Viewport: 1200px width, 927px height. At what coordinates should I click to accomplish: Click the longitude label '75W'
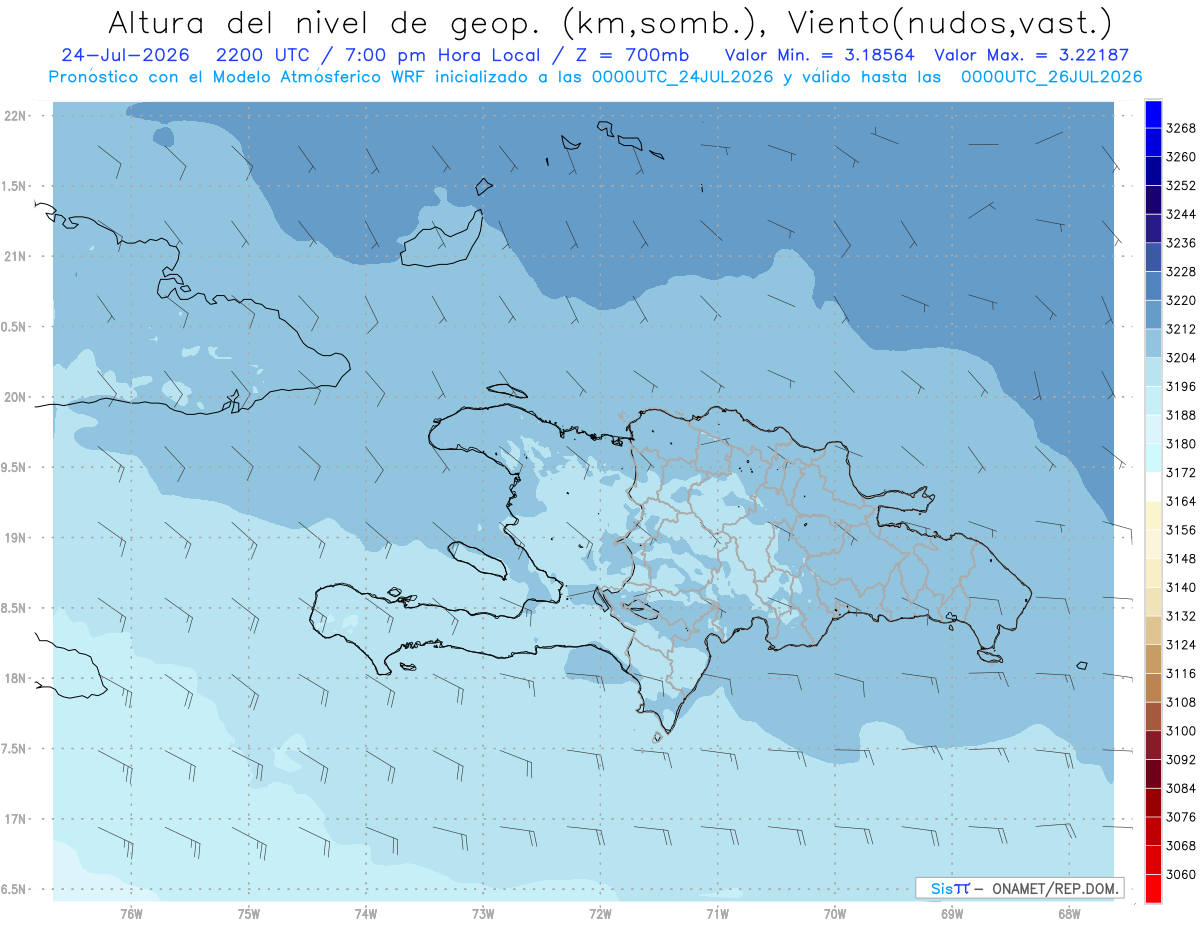click(x=249, y=914)
